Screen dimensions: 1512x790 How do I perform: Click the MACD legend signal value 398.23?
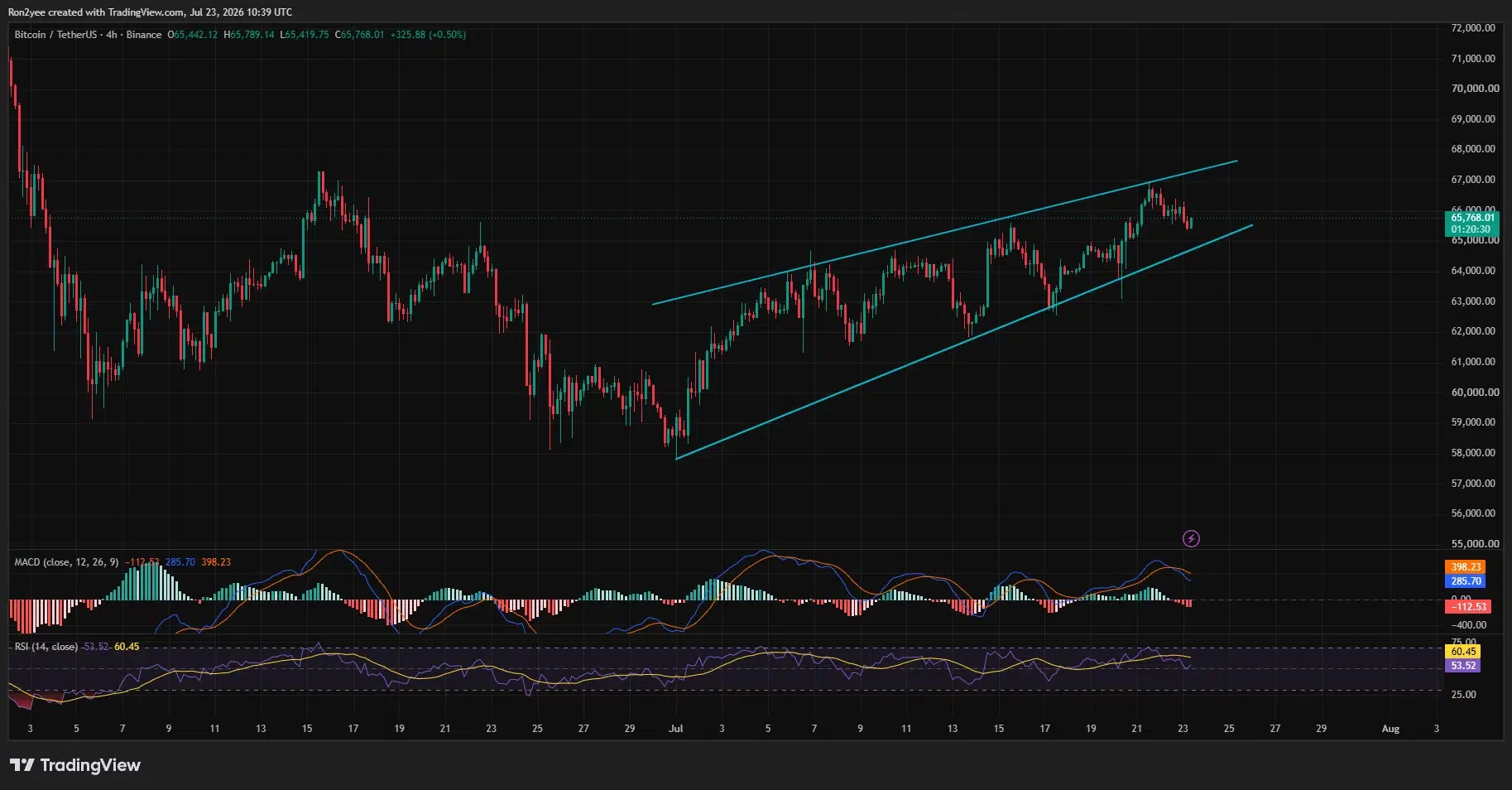click(216, 562)
